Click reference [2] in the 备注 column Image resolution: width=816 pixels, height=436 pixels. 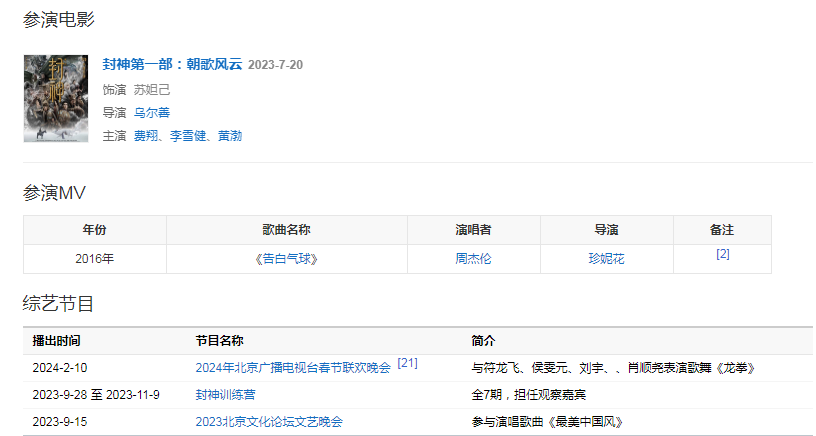pos(722,254)
